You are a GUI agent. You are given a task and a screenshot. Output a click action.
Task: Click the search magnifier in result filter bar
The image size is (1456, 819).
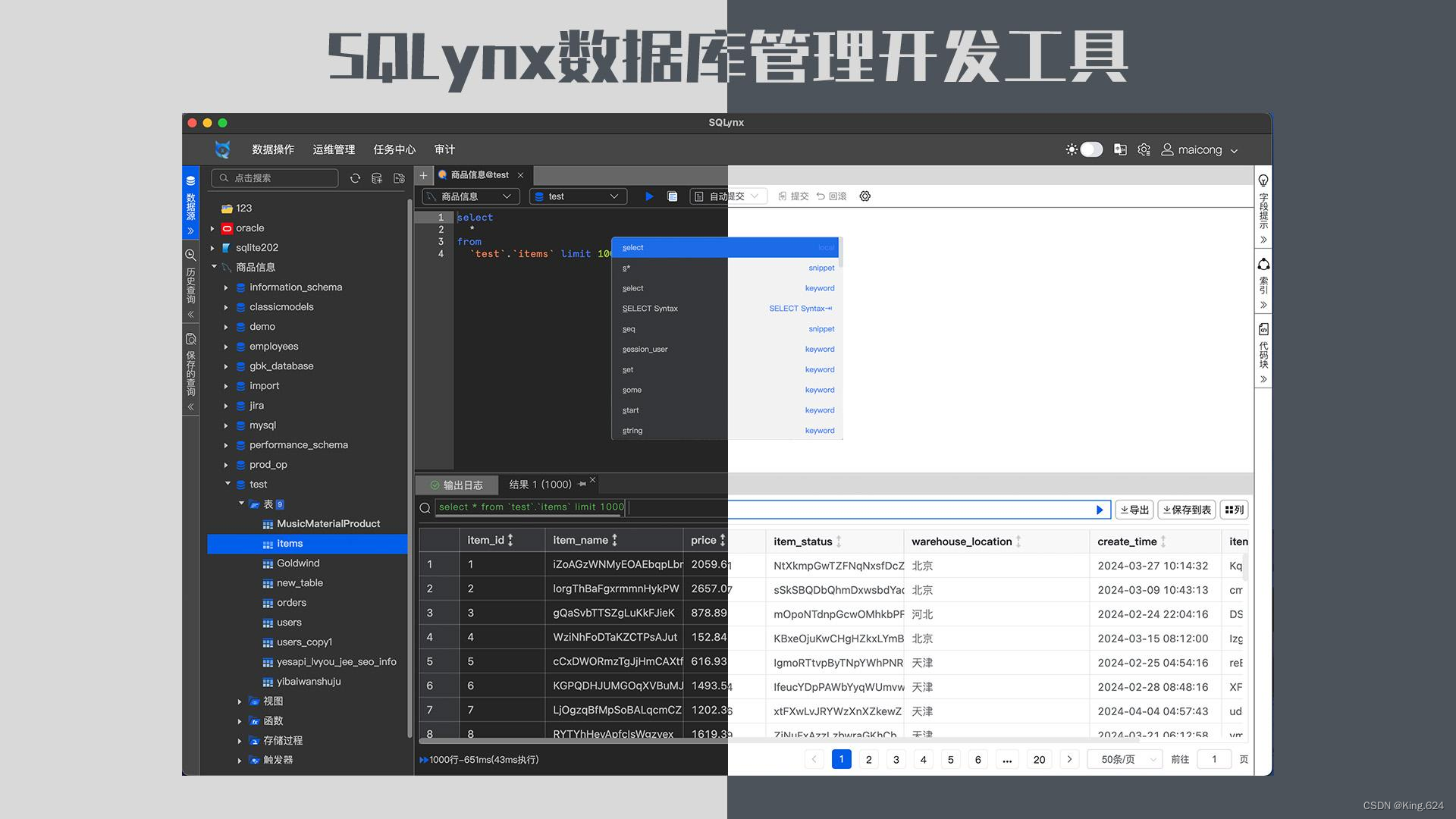[x=425, y=507]
